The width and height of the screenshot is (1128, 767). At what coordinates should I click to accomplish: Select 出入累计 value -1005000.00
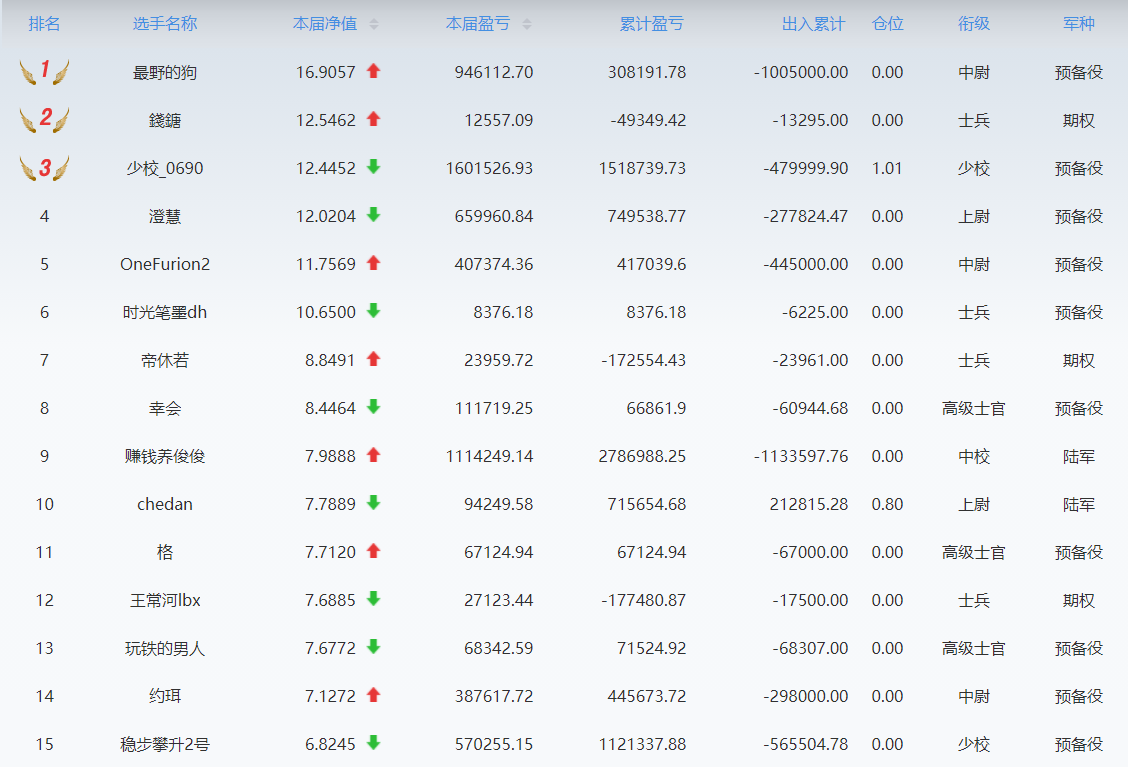pos(801,73)
